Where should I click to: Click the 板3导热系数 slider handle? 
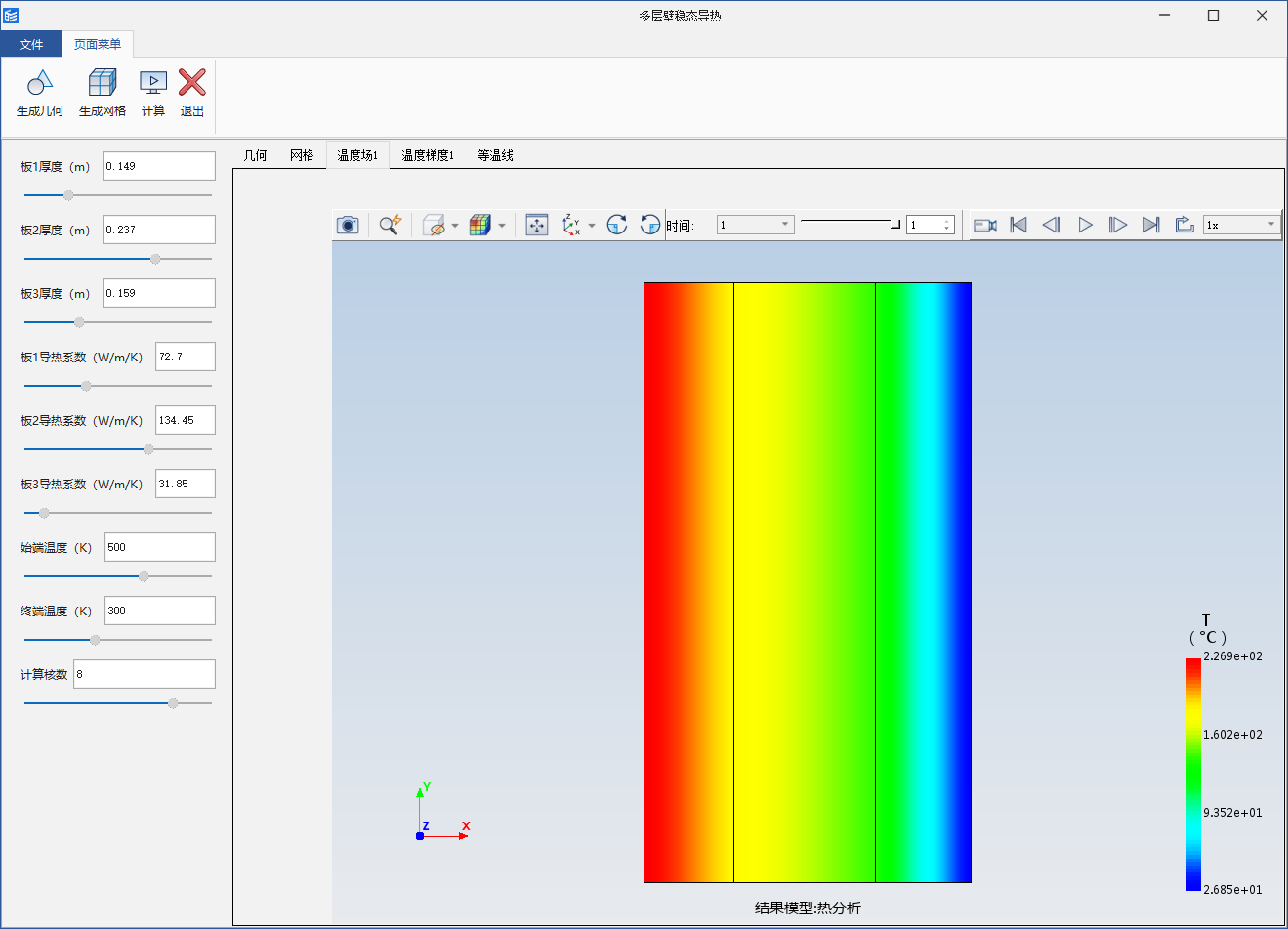(44, 513)
